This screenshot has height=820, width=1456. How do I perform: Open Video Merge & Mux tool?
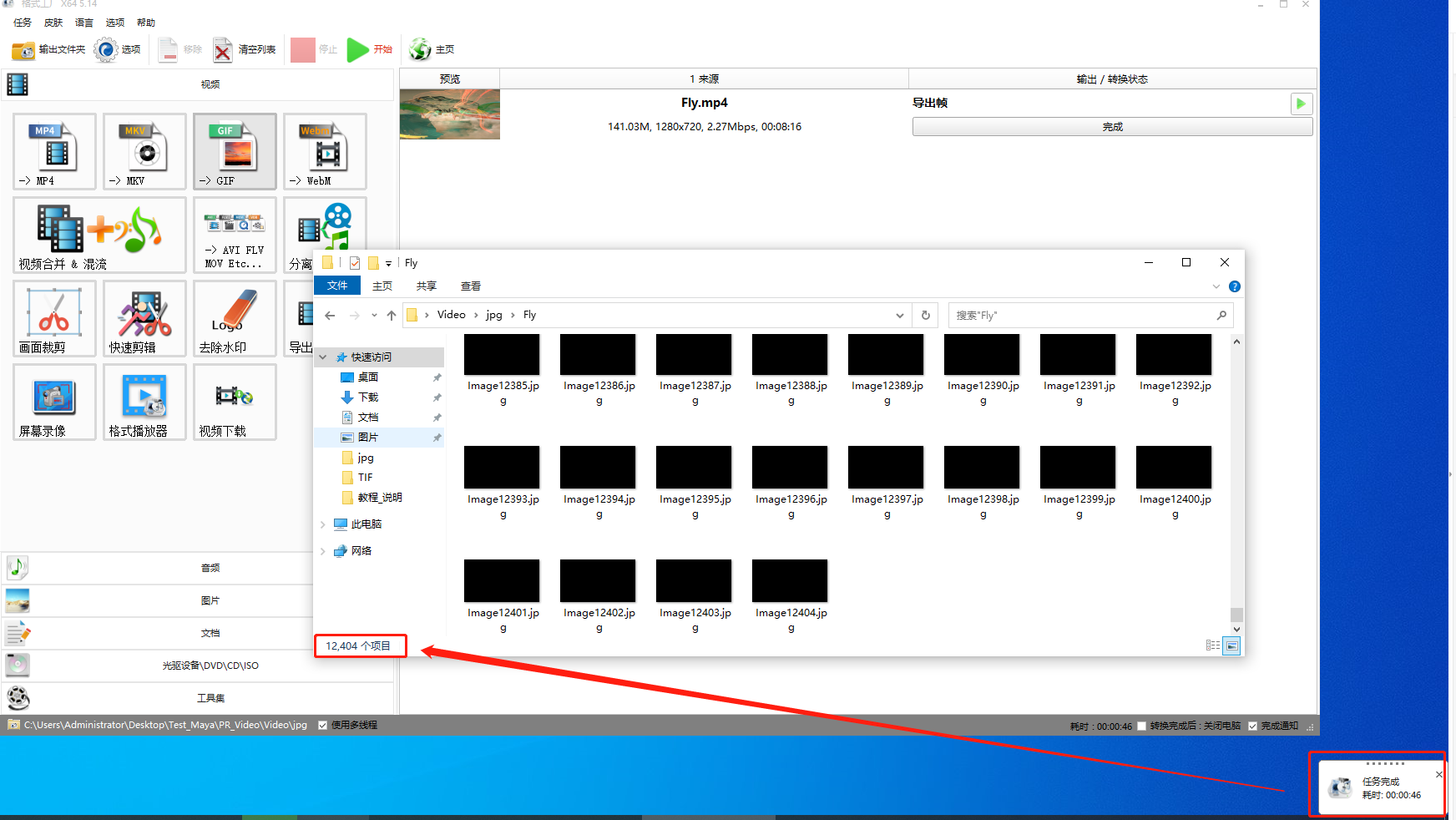100,235
